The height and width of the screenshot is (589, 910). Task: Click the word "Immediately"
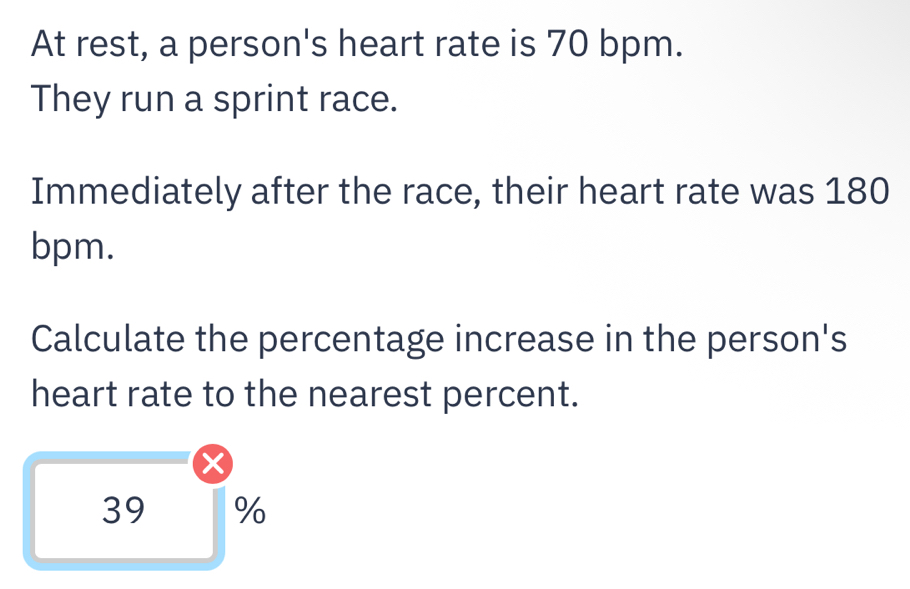[136, 192]
